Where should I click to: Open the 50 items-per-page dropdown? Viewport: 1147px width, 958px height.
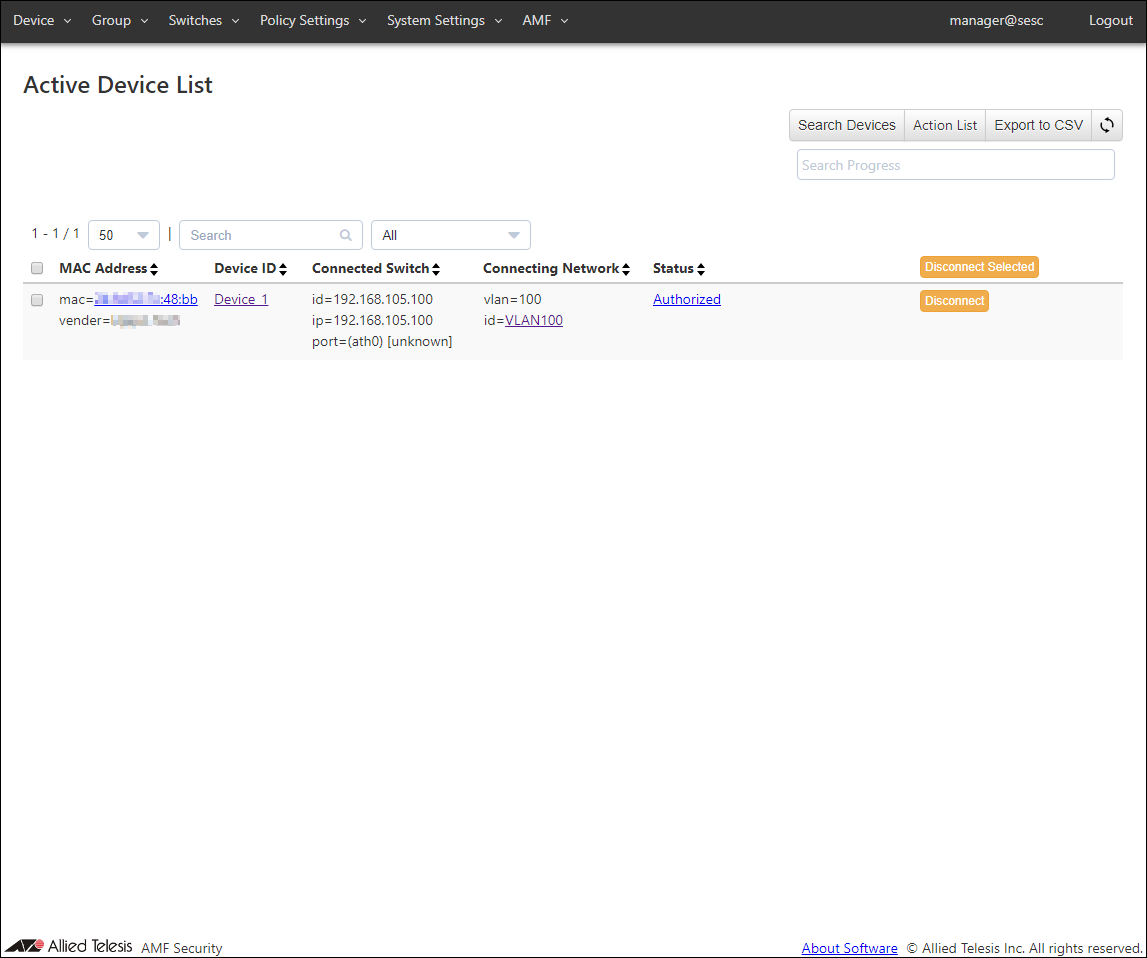point(124,235)
